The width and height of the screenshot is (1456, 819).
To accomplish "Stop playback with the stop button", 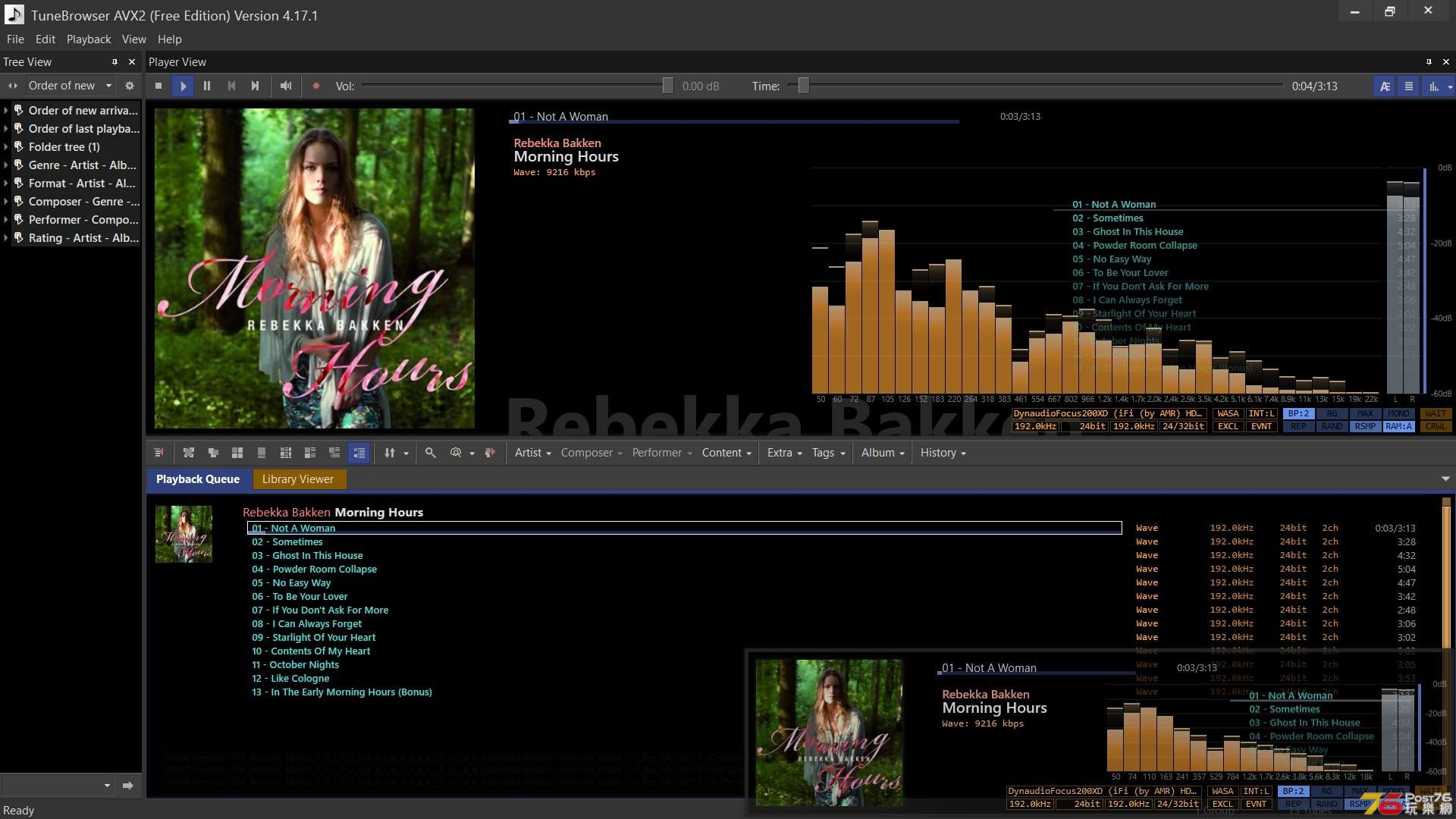I will [158, 86].
